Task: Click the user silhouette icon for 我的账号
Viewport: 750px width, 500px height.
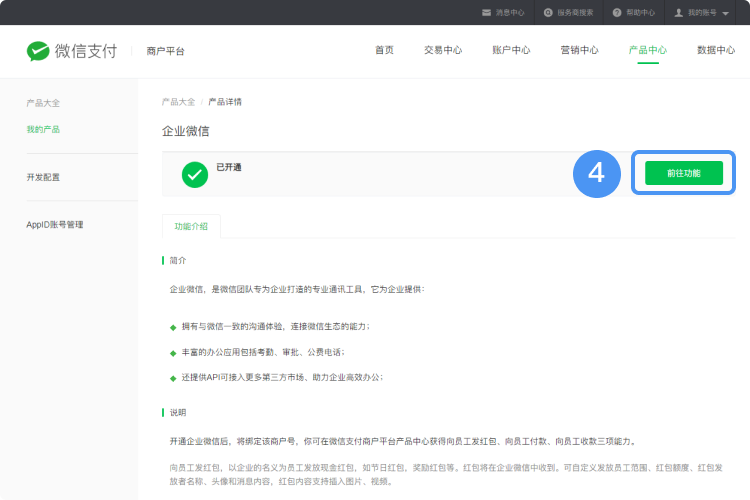Action: pyautogui.click(x=679, y=12)
